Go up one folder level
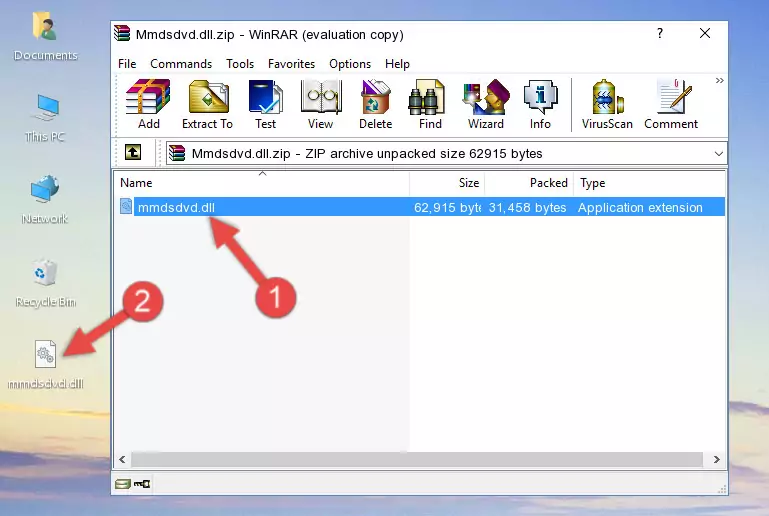The width and height of the screenshot is (769, 516). coord(132,153)
